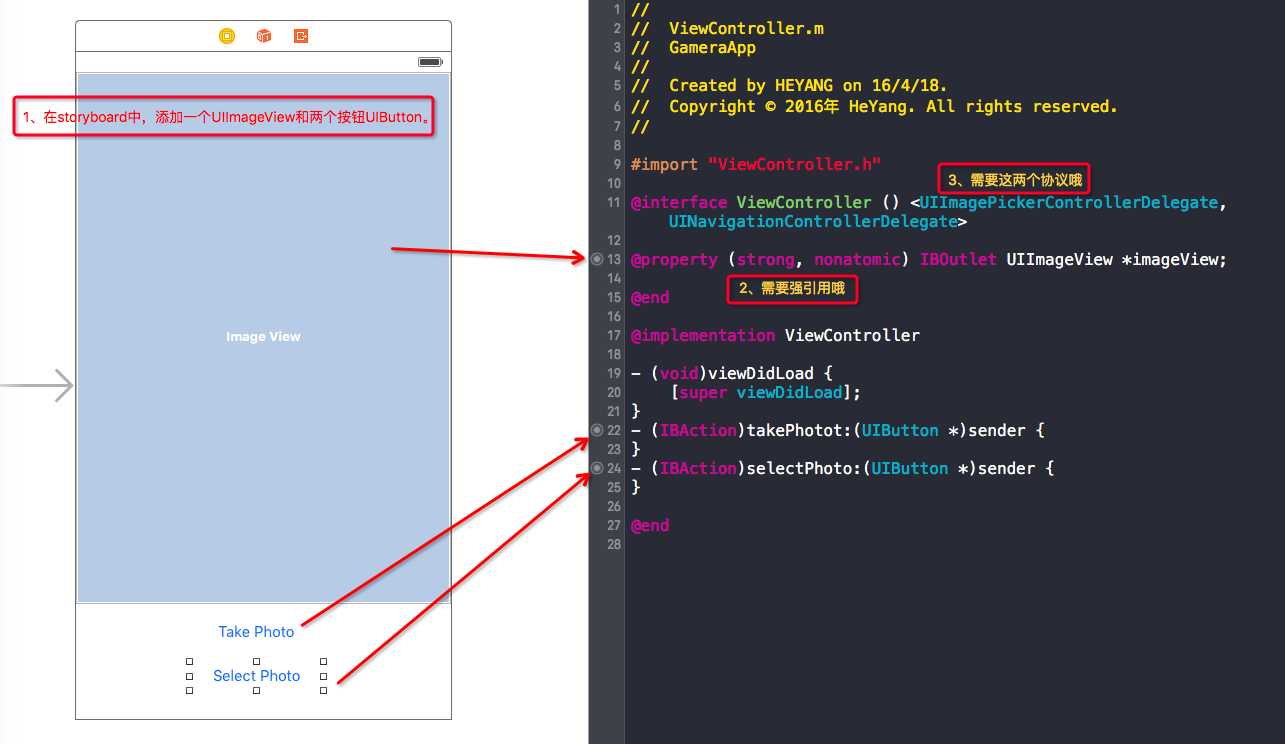Select the Select Photo button on the canvas
1285x744 pixels.
[x=256, y=676]
